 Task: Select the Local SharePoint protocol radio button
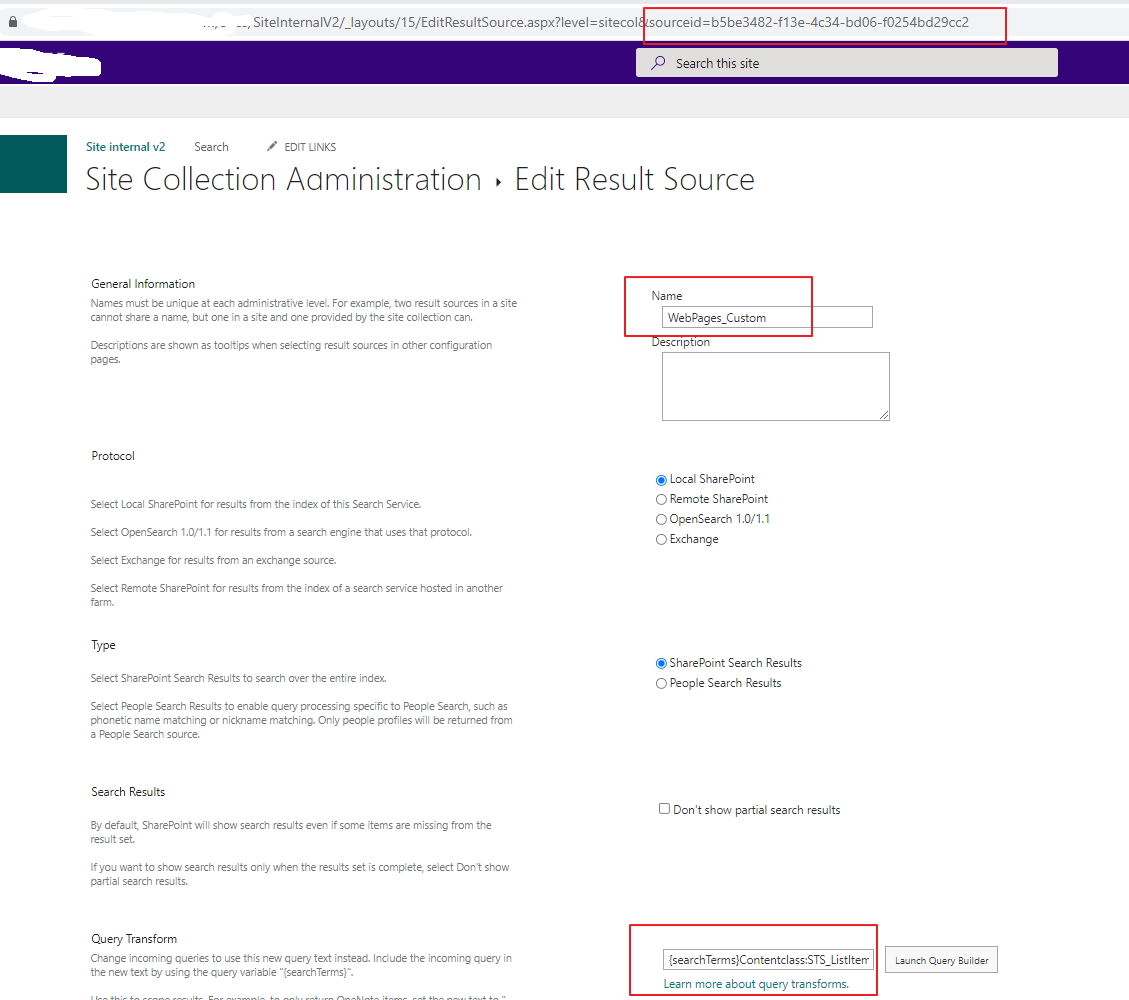pyautogui.click(x=660, y=479)
